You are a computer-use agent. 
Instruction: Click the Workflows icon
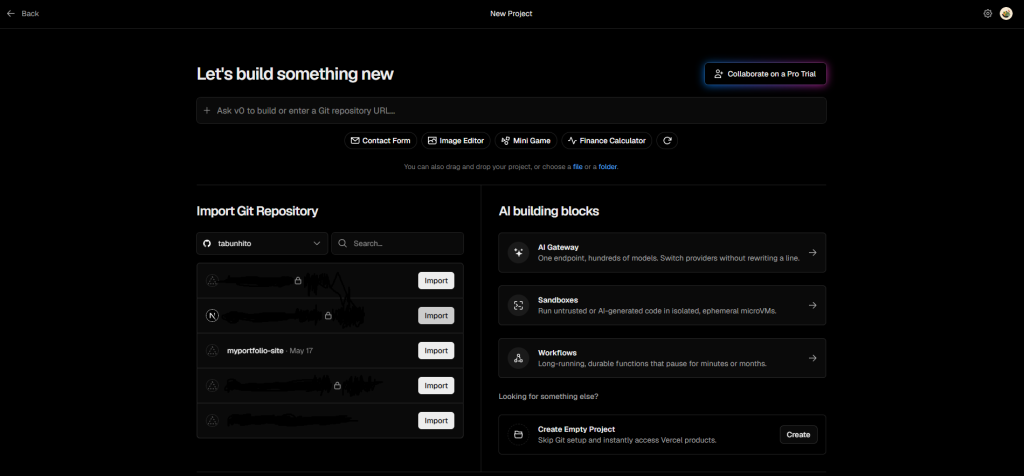[519, 358]
